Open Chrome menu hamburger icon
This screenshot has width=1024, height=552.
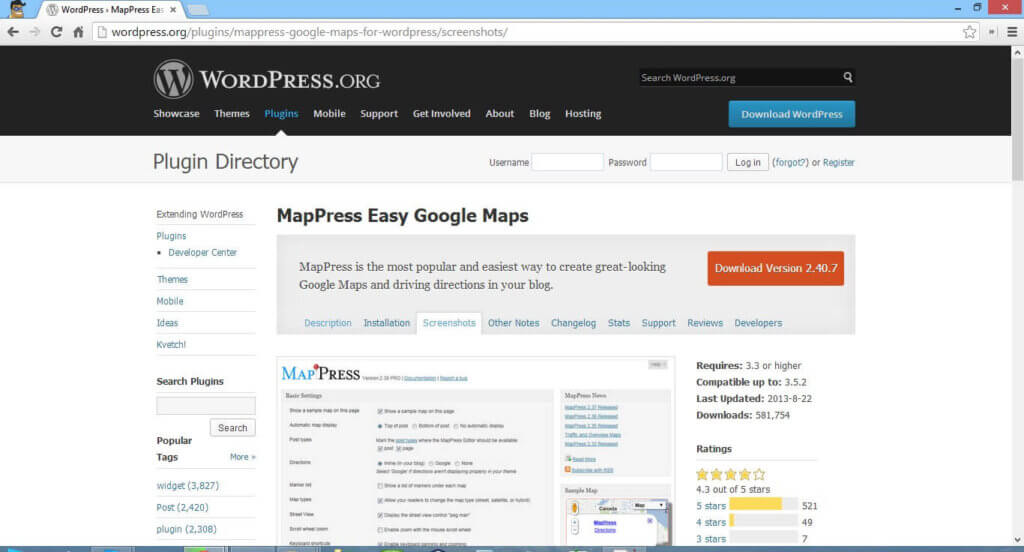[1012, 32]
